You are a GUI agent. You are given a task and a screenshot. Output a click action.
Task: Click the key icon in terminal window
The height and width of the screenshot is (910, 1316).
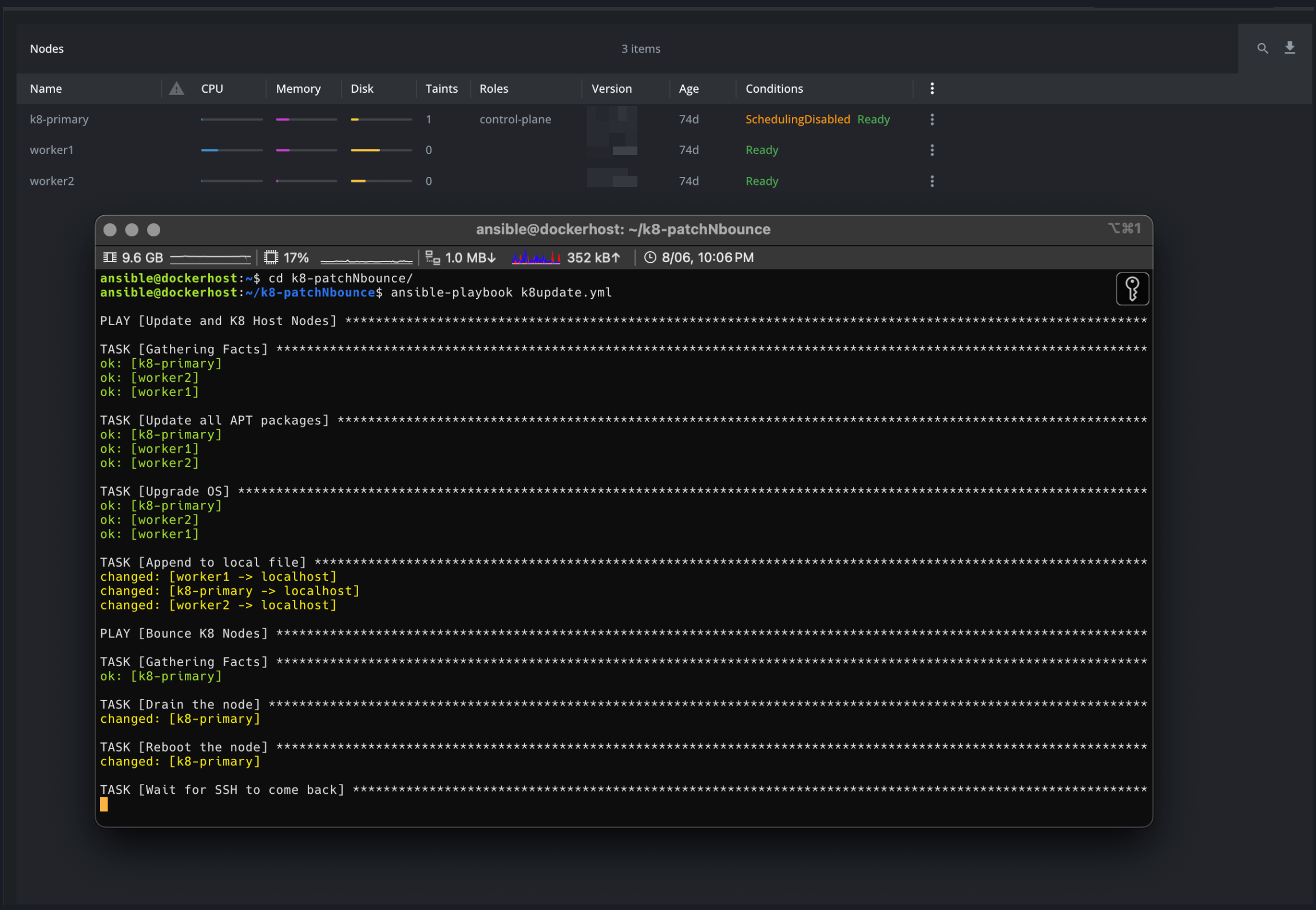pos(1132,289)
